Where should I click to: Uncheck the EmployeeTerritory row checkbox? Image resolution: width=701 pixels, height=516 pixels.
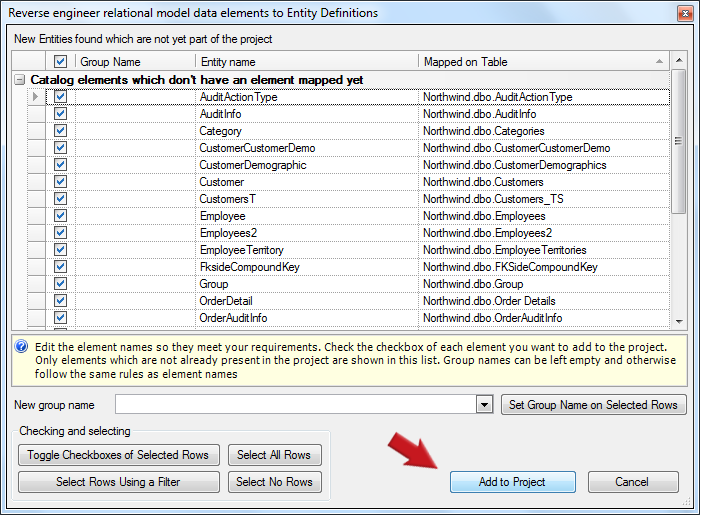pos(60,250)
